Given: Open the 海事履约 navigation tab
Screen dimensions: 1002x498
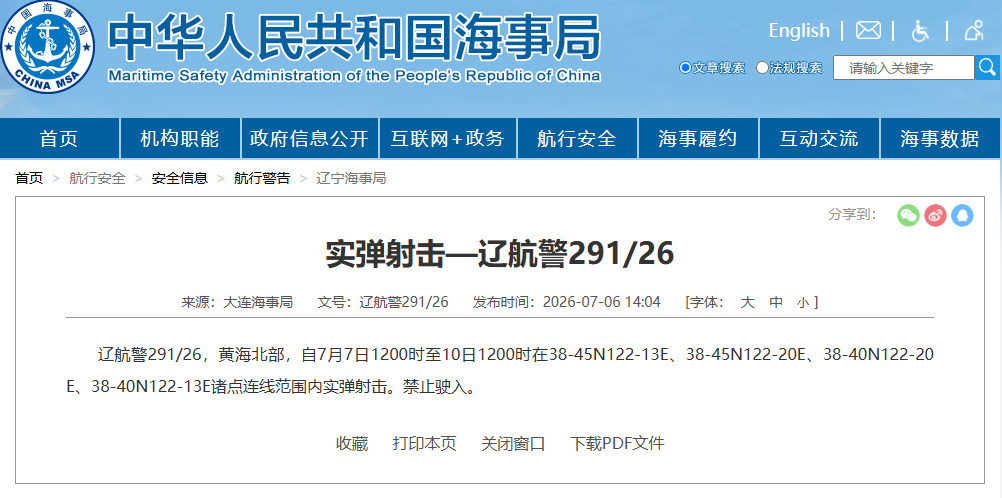Looking at the screenshot, I should click(698, 138).
